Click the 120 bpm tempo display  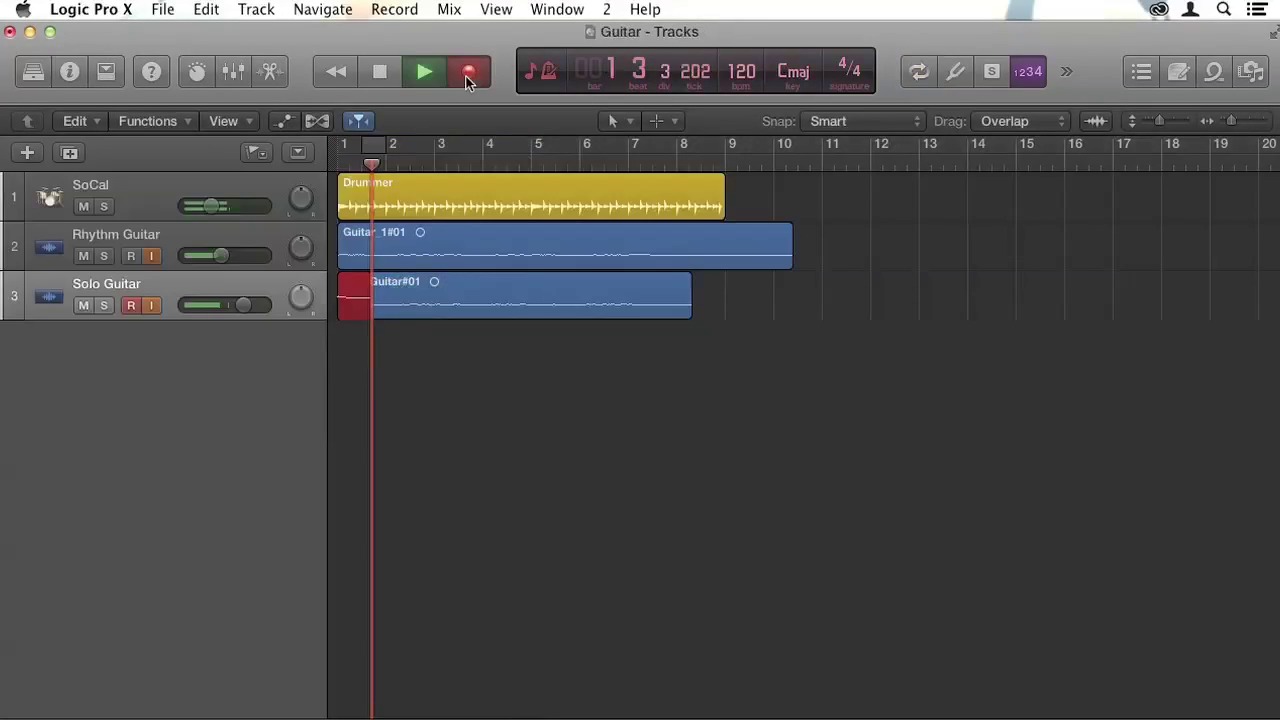click(x=741, y=72)
